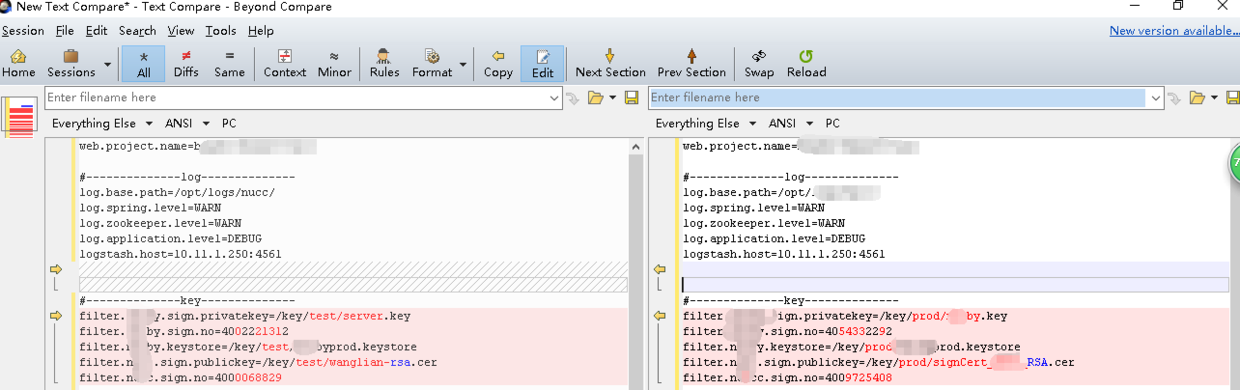Toggle the Same view filter
The image size is (1240, 390).
coord(230,63)
